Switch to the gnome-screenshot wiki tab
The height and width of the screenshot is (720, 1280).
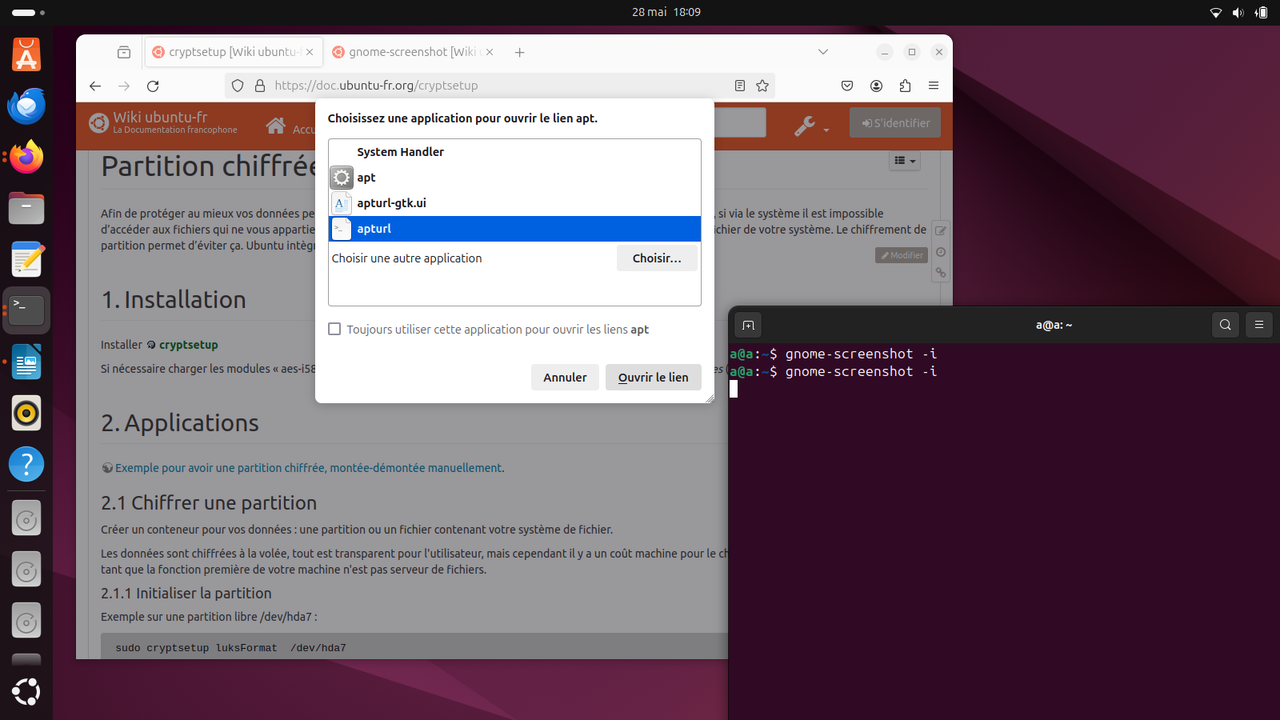tap(413, 52)
